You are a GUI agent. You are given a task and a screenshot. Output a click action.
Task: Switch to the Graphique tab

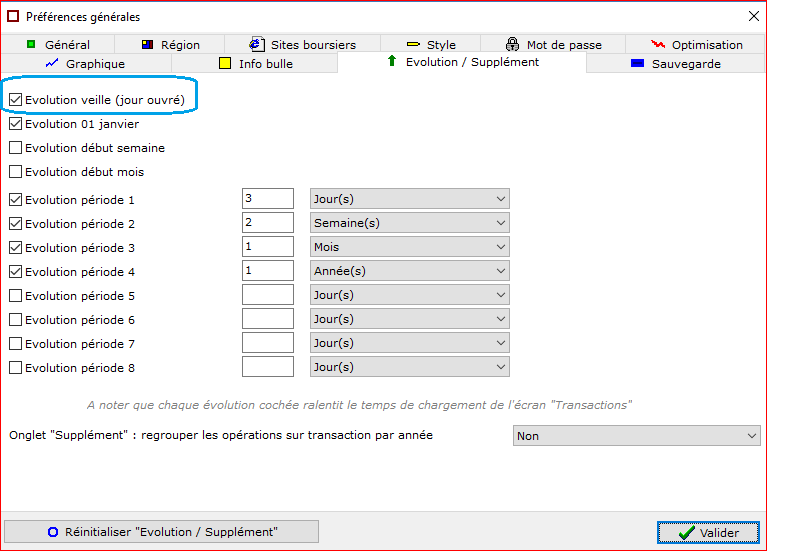point(87,64)
